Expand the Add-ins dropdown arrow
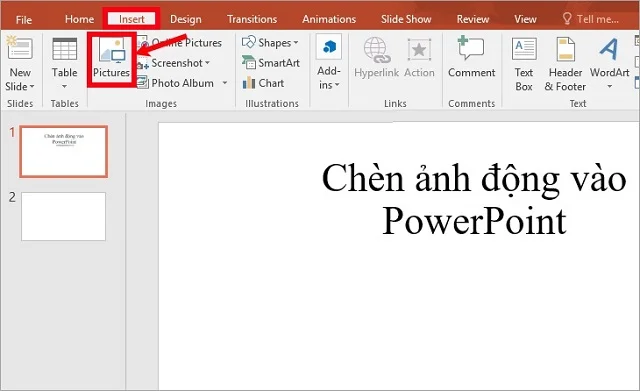 (337, 85)
